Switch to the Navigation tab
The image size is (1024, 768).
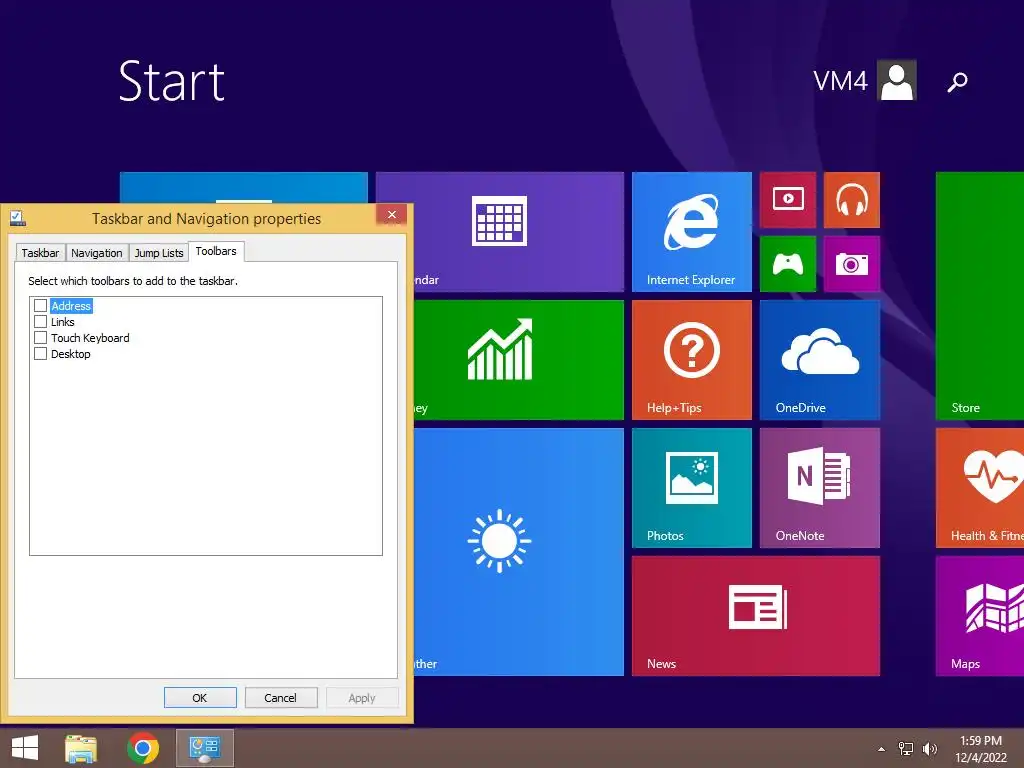(97, 253)
